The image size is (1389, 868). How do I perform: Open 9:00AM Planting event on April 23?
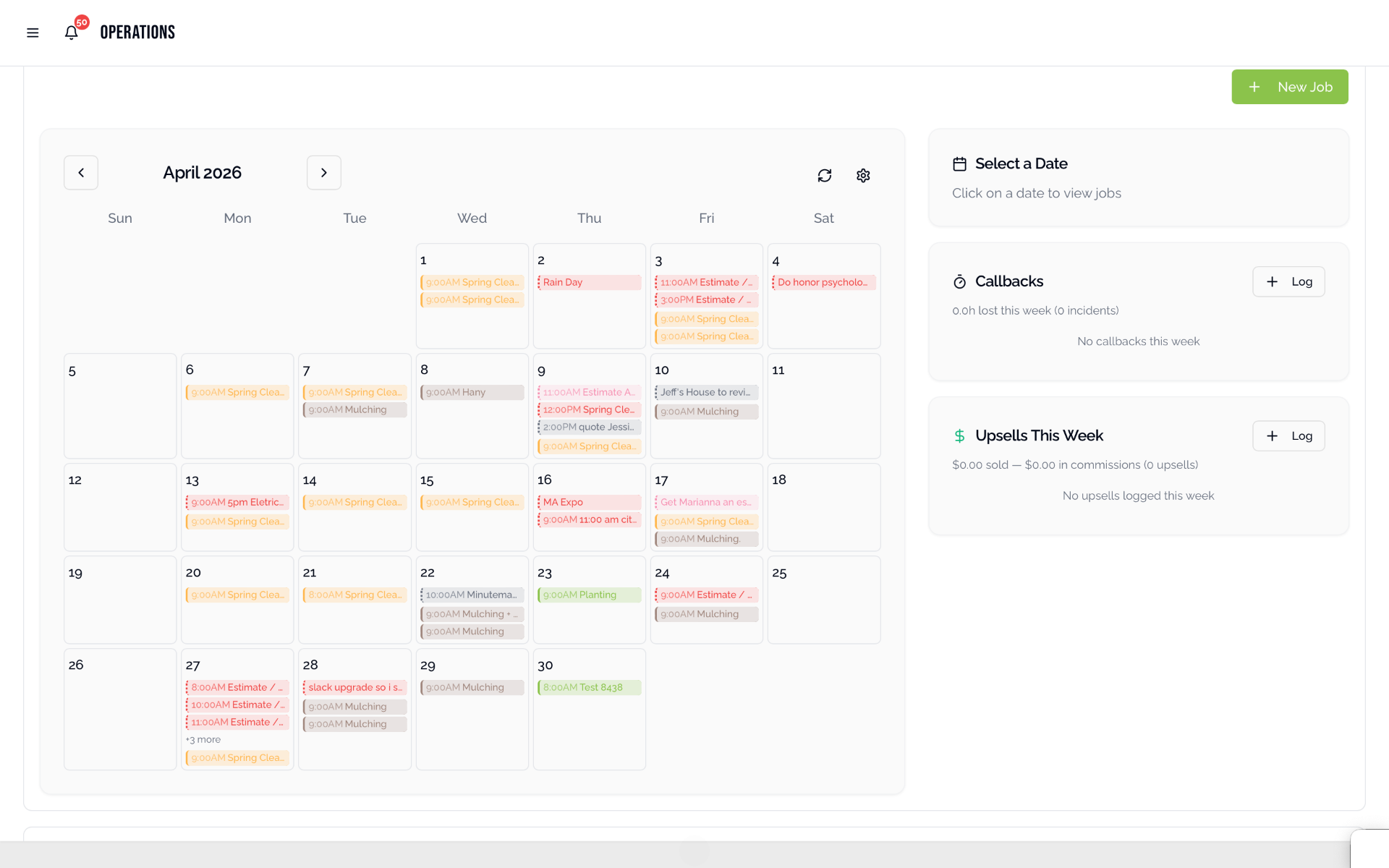pos(590,595)
